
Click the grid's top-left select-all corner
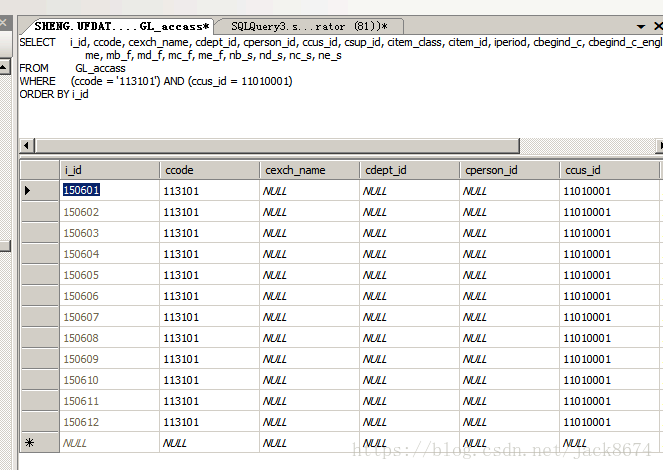[39, 170]
